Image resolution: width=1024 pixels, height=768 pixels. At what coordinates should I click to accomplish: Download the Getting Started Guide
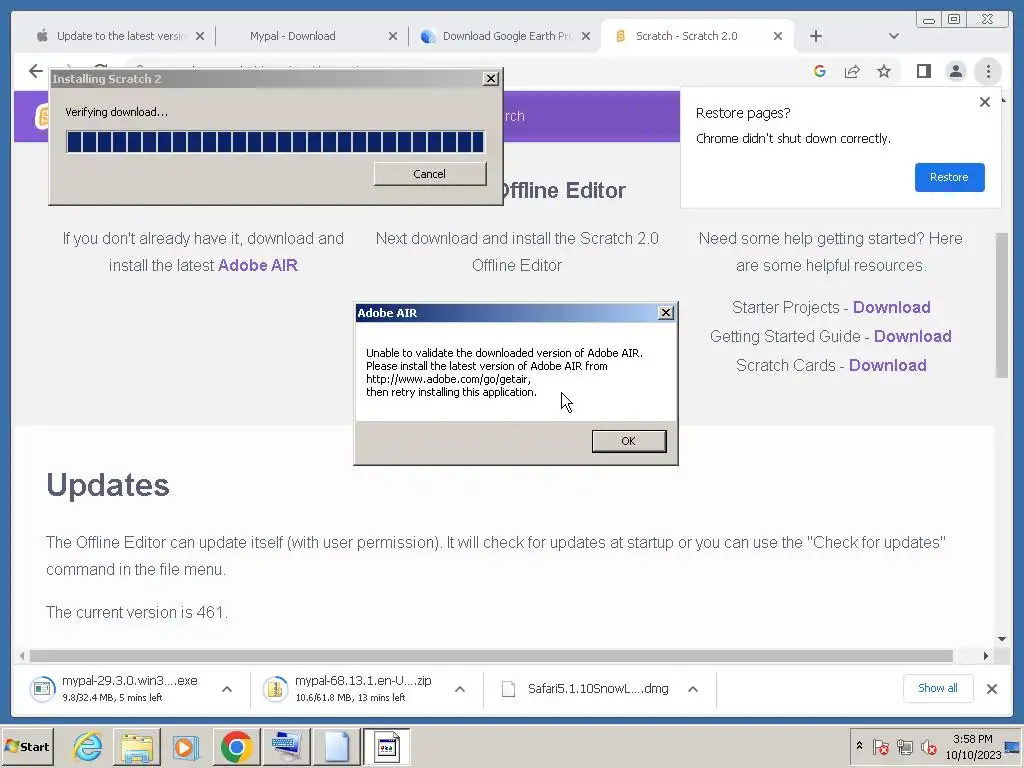click(x=912, y=336)
